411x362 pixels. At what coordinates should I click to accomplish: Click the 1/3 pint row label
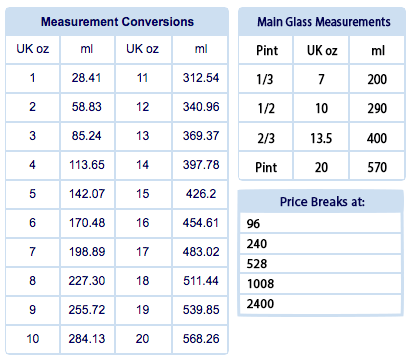click(x=265, y=79)
